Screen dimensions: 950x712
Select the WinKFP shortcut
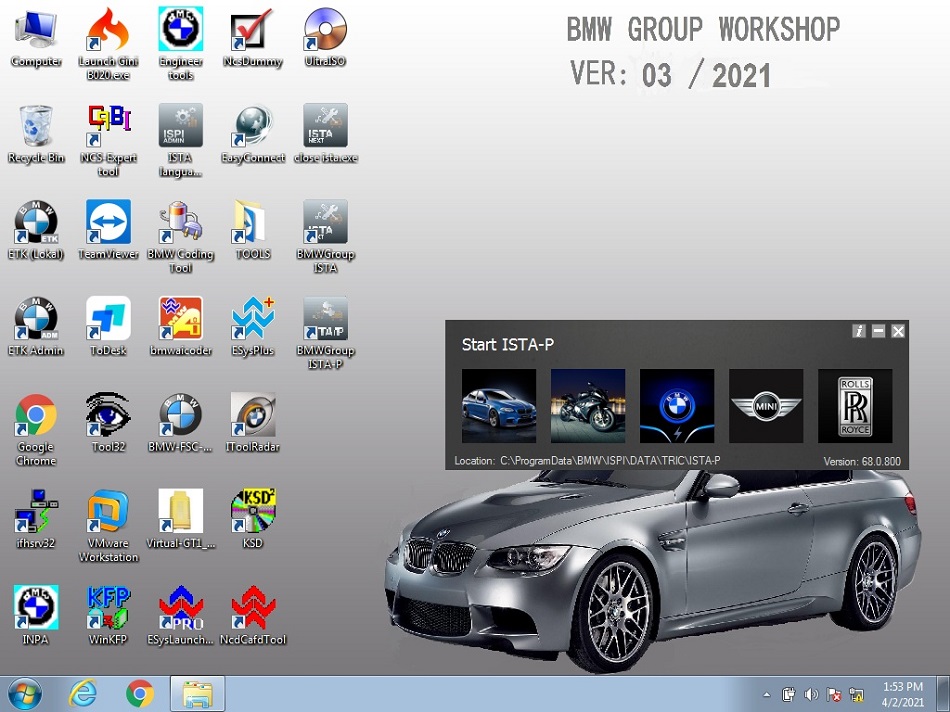point(108,616)
